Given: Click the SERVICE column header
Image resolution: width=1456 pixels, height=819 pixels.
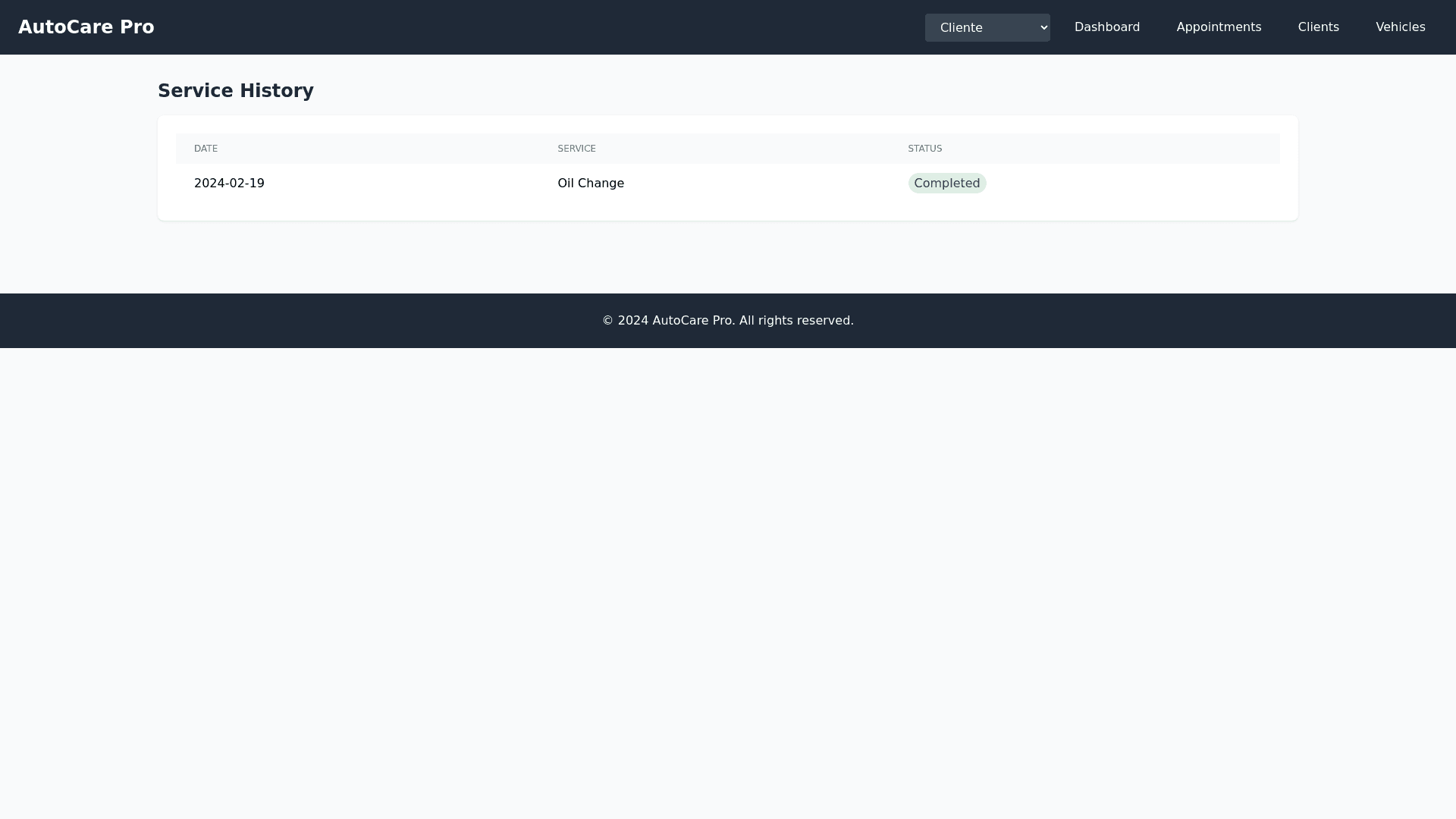Looking at the screenshot, I should [x=576, y=149].
